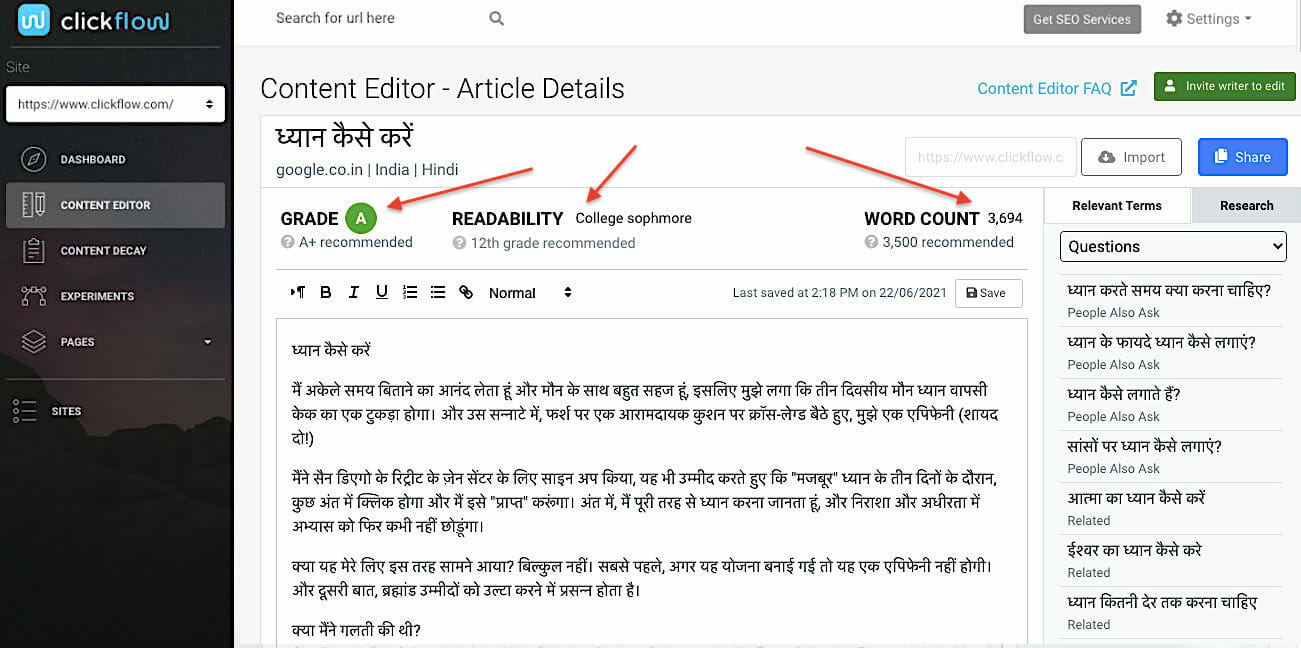
Task: Click the Get SEO Services button
Action: click(1082, 19)
